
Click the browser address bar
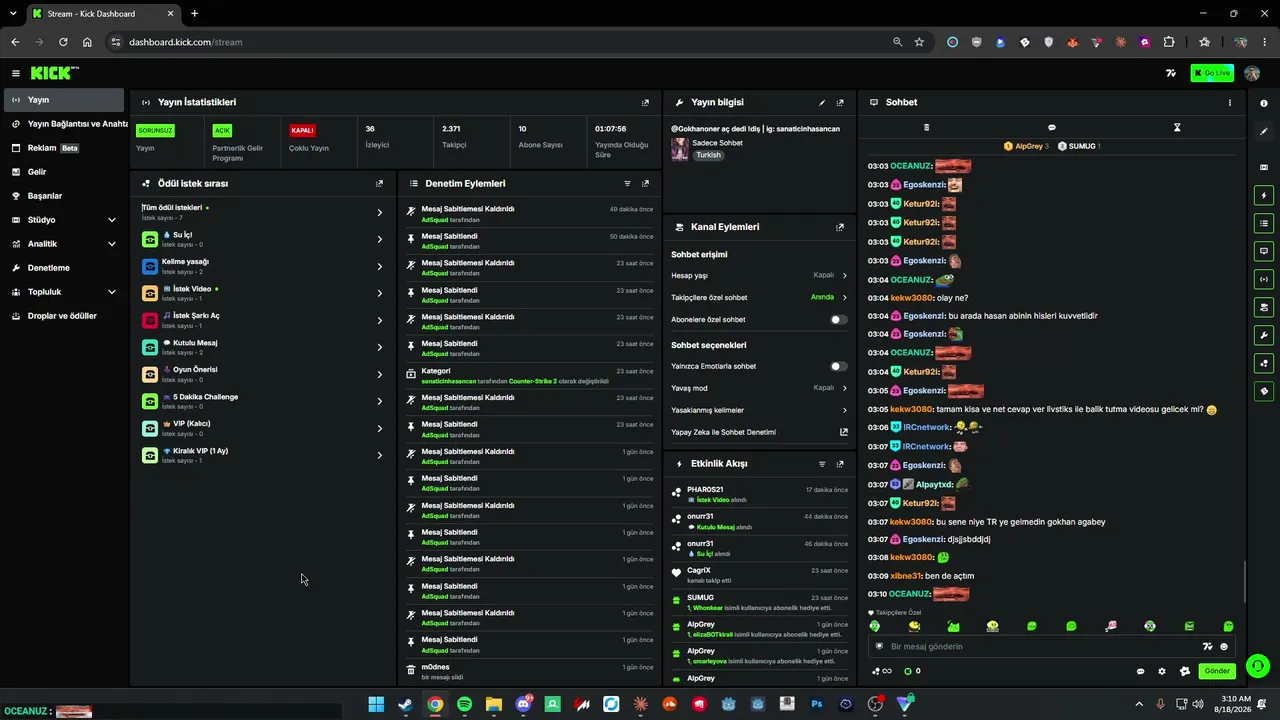tap(500, 42)
